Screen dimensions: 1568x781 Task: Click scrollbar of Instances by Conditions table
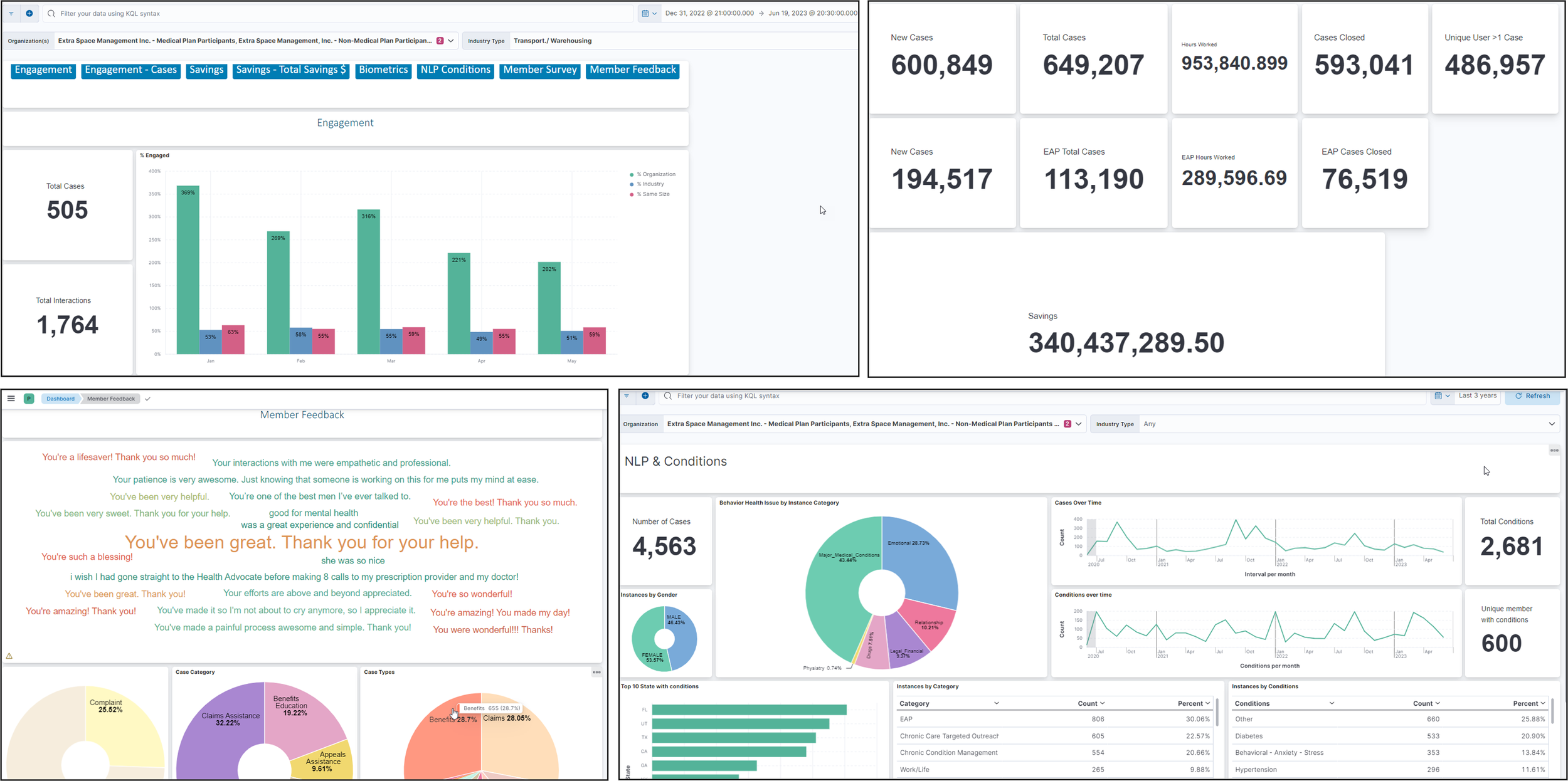1553,712
